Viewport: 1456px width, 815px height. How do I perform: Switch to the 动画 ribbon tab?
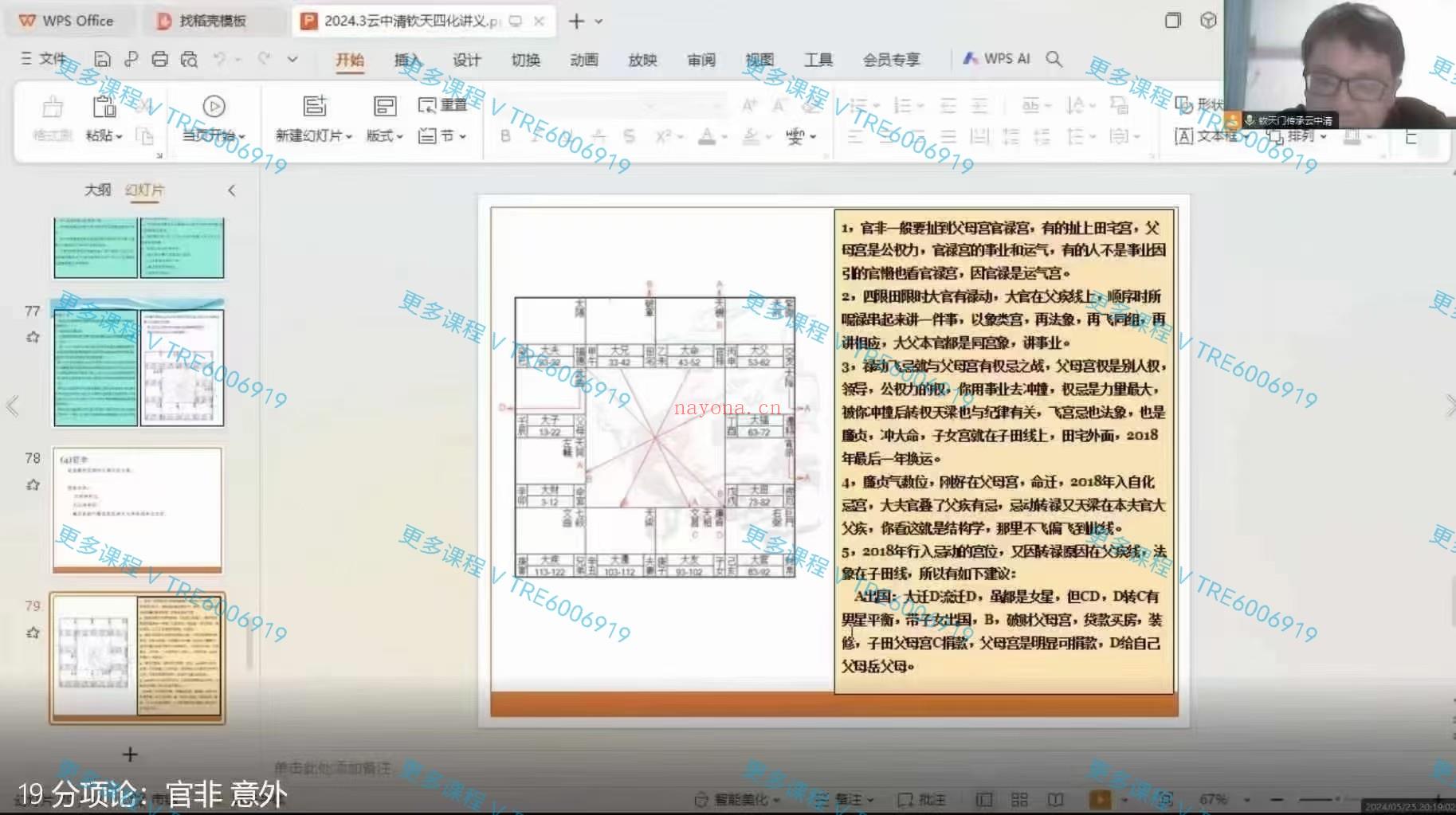point(584,60)
